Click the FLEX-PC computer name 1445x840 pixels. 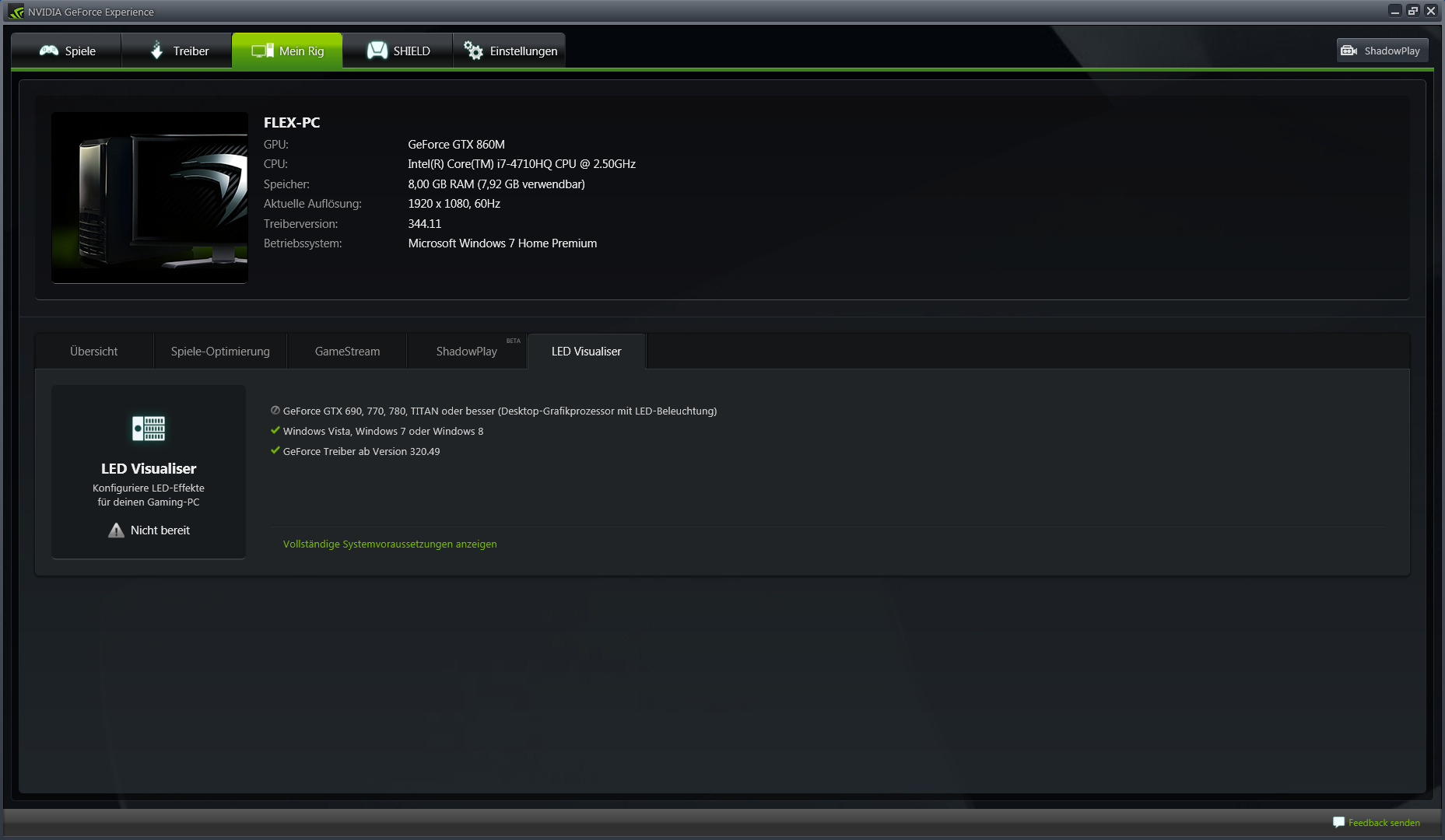point(292,123)
